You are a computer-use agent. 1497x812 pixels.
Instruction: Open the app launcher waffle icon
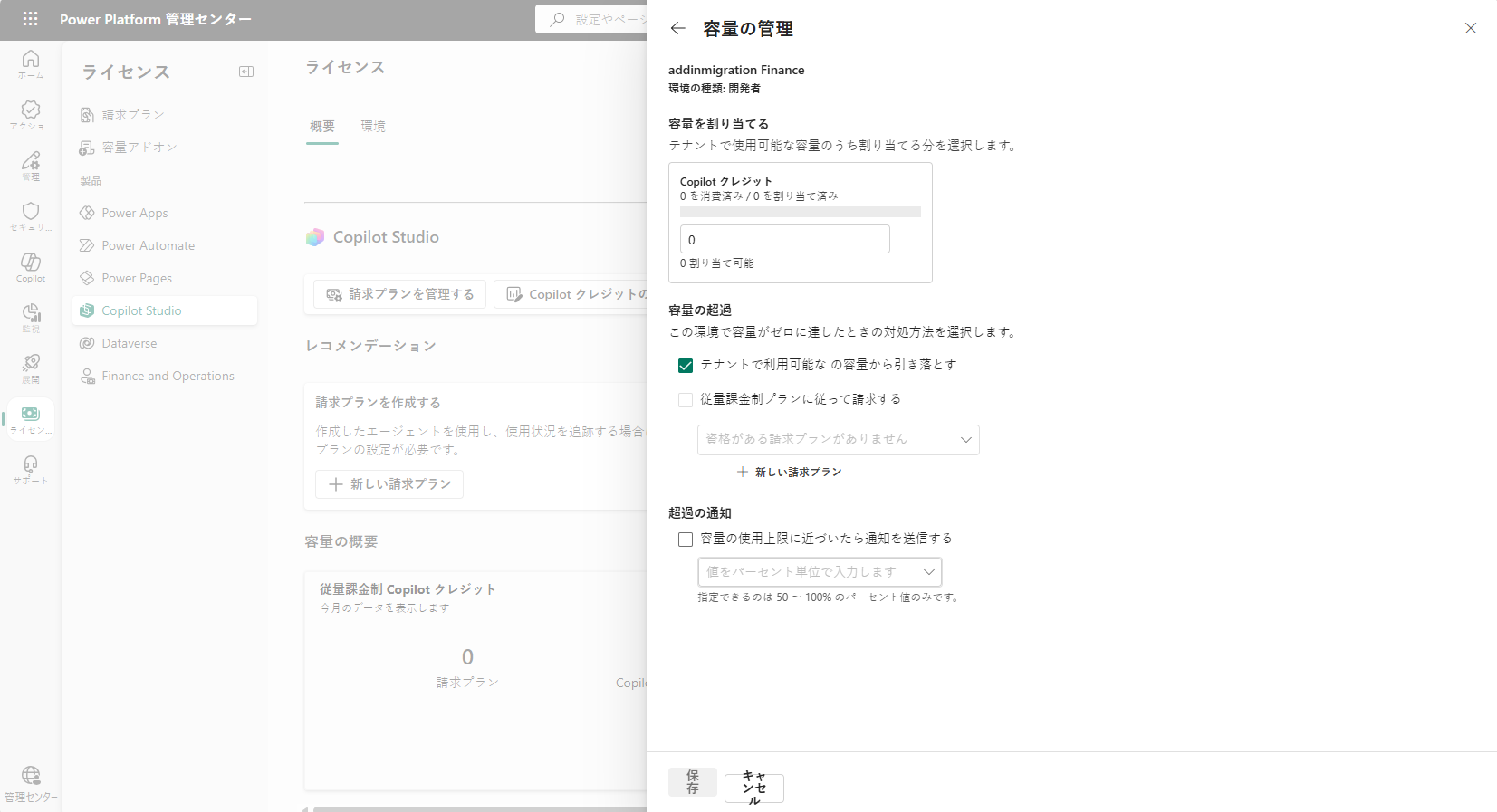30,19
